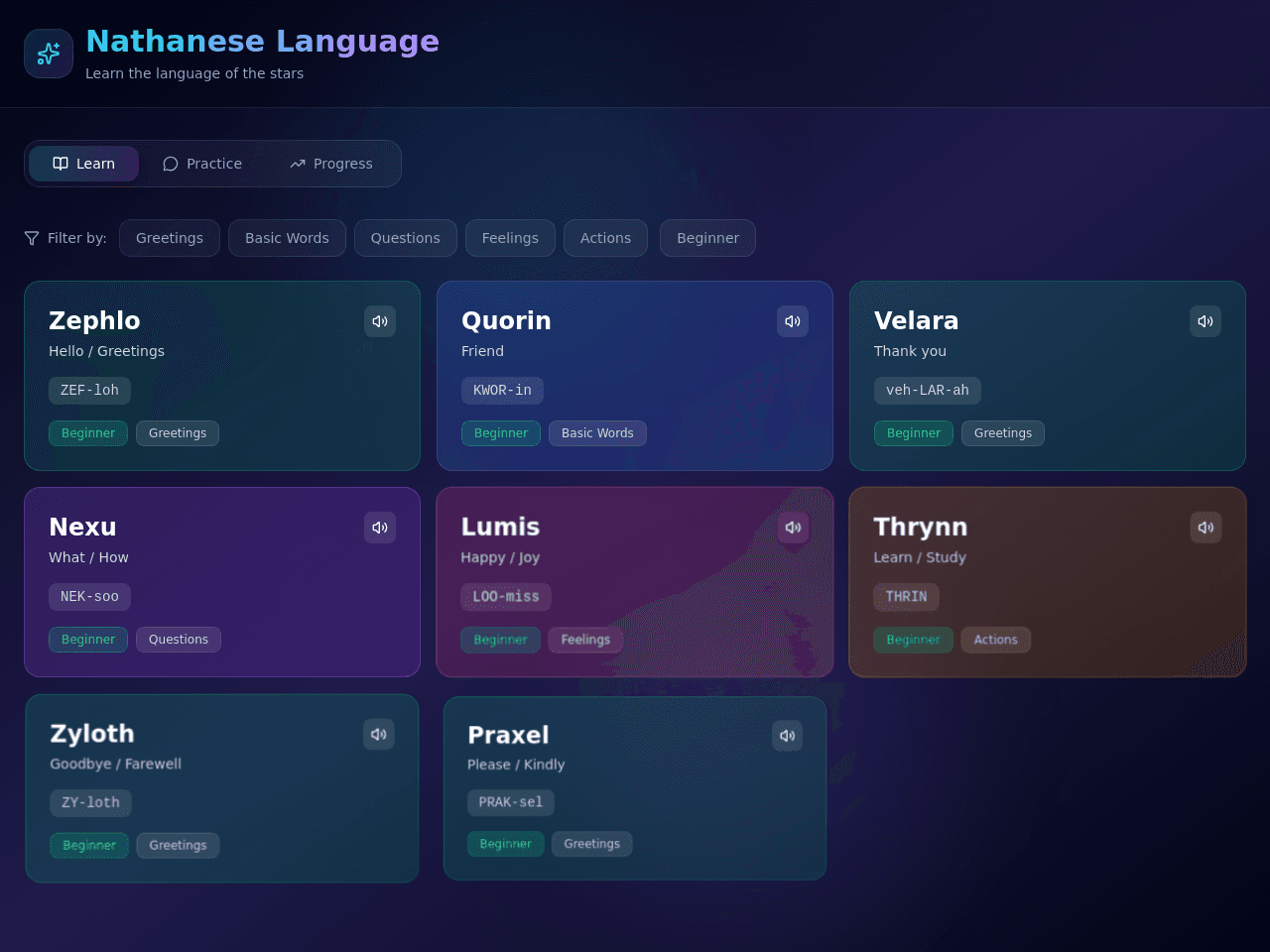Click Beginner tag on Velara card

coord(914,433)
